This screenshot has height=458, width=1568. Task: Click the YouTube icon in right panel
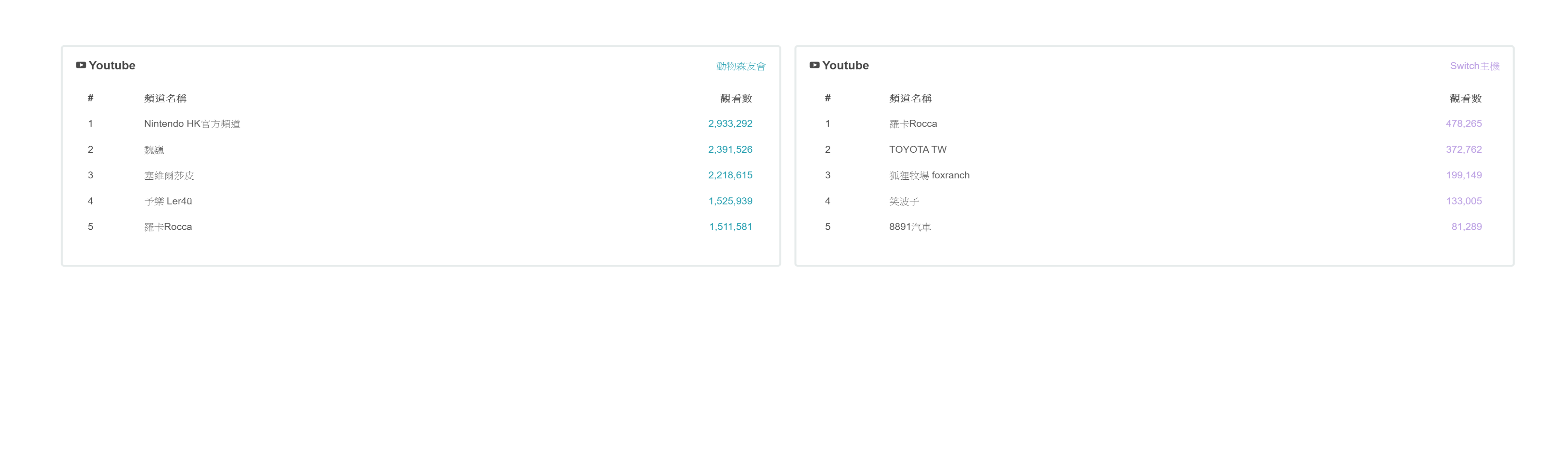pos(814,65)
